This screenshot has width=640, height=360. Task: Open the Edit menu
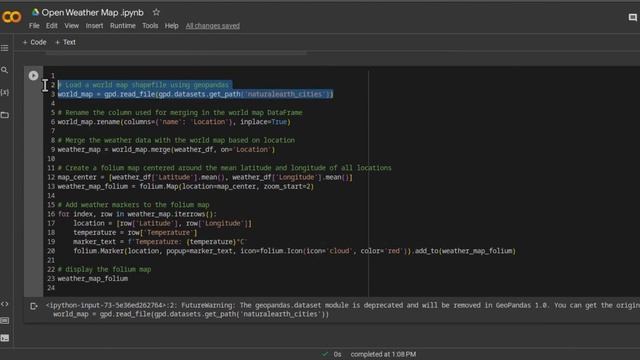point(51,26)
